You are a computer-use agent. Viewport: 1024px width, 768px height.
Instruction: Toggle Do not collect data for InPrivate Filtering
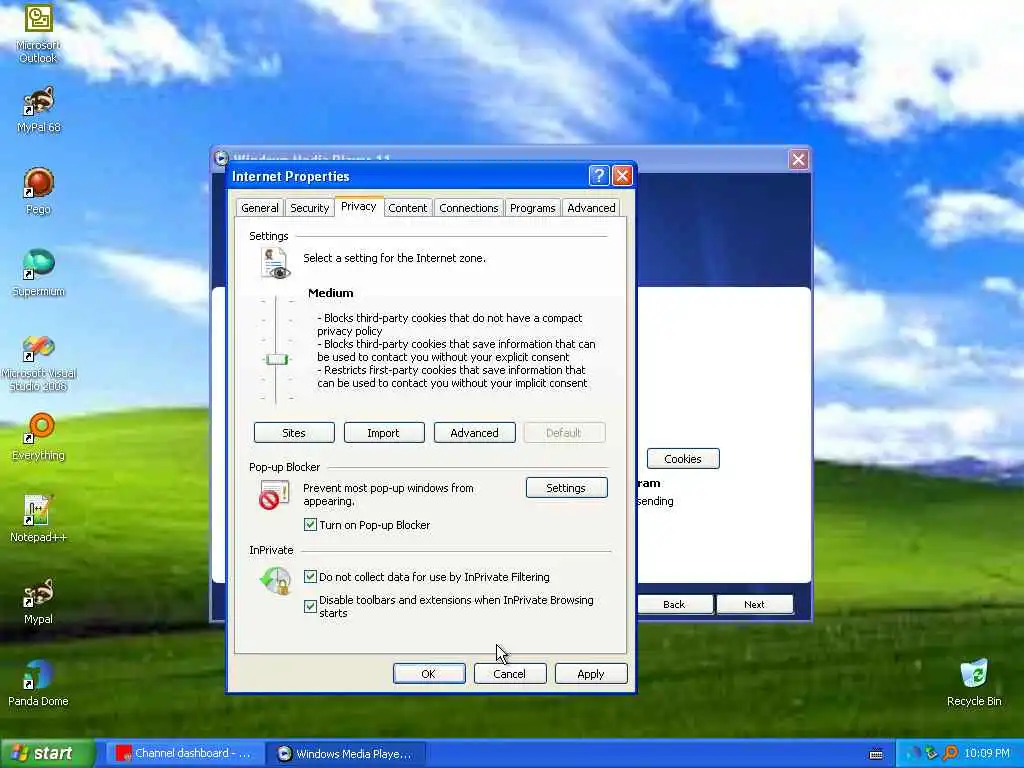click(x=310, y=577)
